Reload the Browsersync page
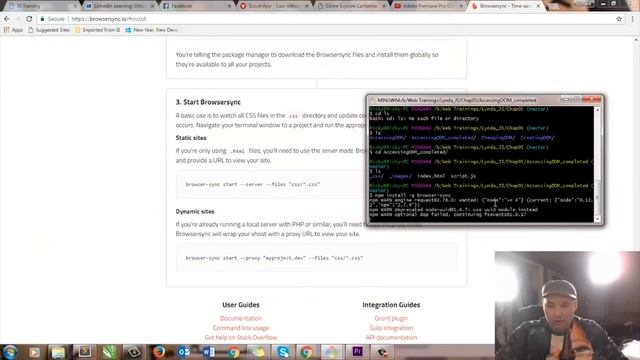The image size is (640, 360). point(29,19)
